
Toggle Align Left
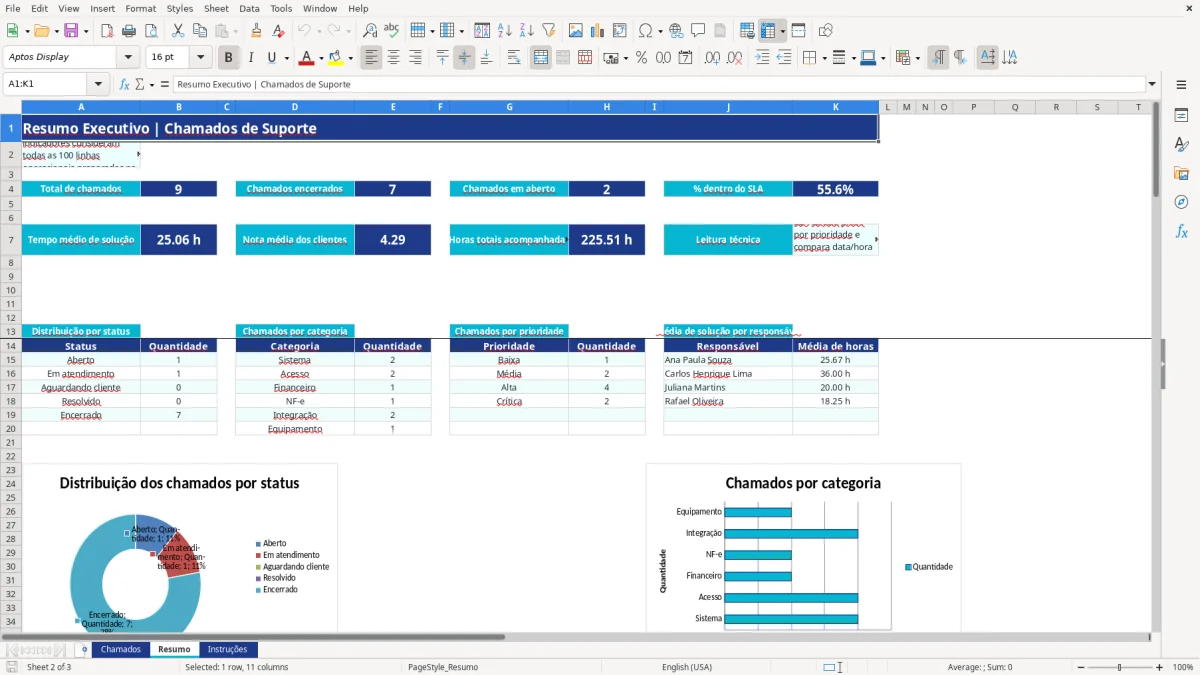pyautogui.click(x=371, y=58)
